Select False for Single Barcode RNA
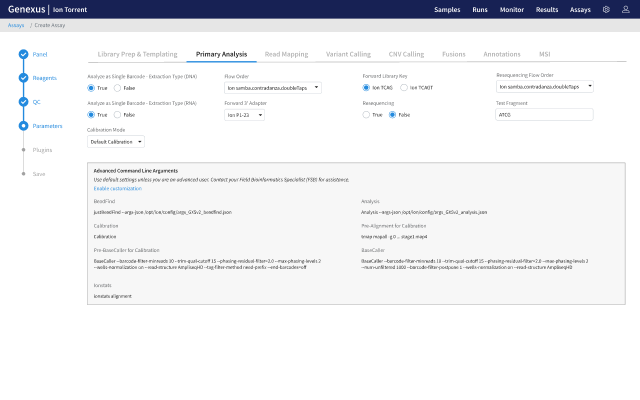 pyautogui.click(x=118, y=115)
